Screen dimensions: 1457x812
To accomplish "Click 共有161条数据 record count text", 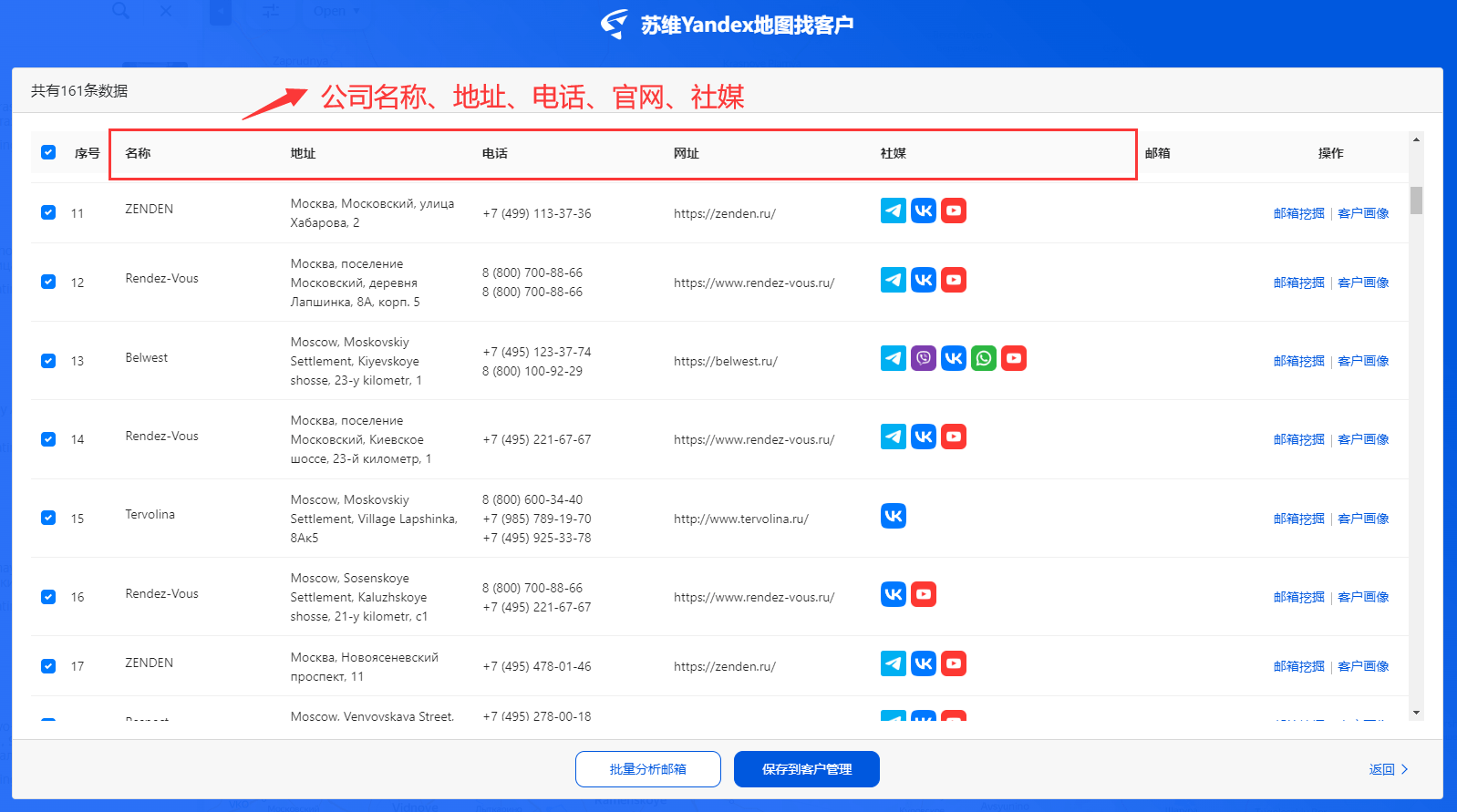I will click(x=79, y=90).
